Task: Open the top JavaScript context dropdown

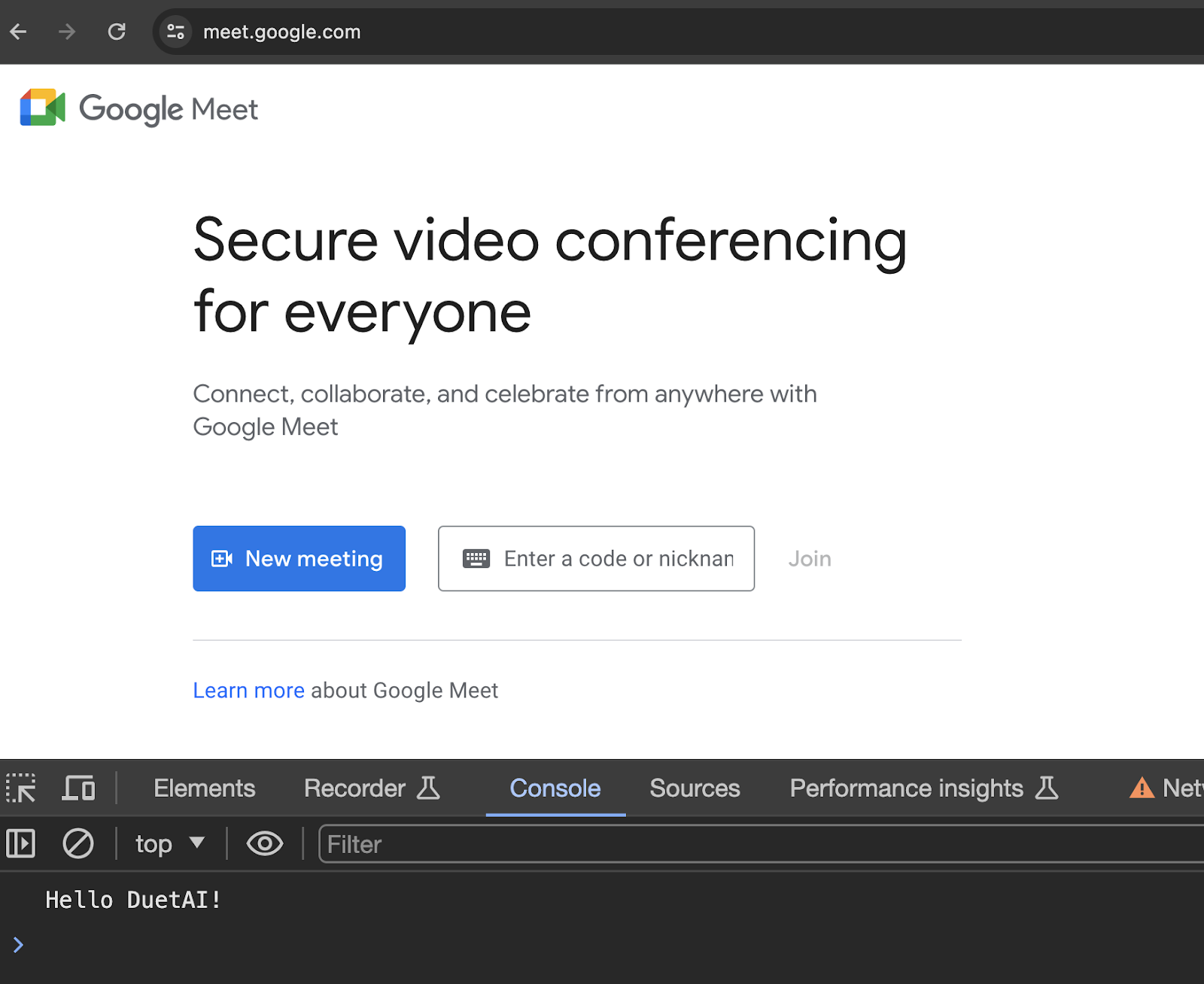Action: pyautogui.click(x=170, y=844)
